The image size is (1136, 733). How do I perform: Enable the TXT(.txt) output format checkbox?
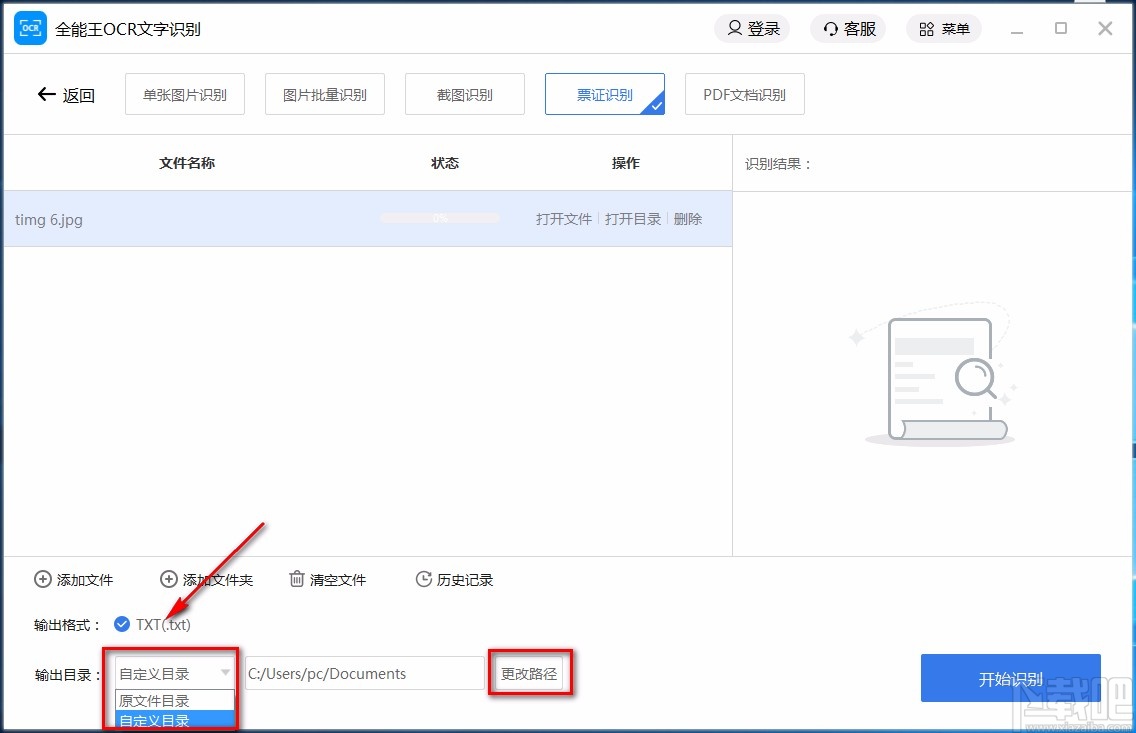click(122, 623)
